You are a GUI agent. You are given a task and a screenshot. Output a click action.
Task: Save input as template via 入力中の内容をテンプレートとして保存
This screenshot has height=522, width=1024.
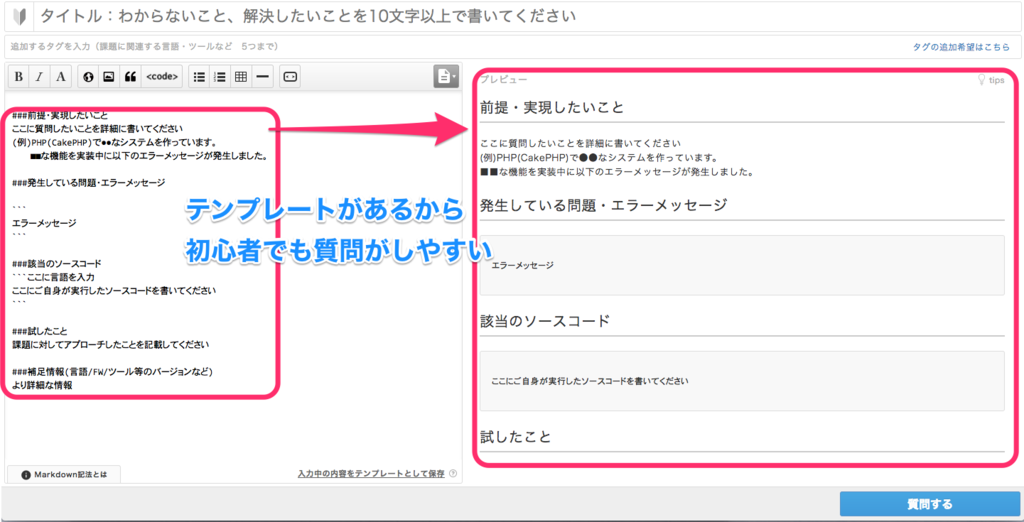(371, 474)
